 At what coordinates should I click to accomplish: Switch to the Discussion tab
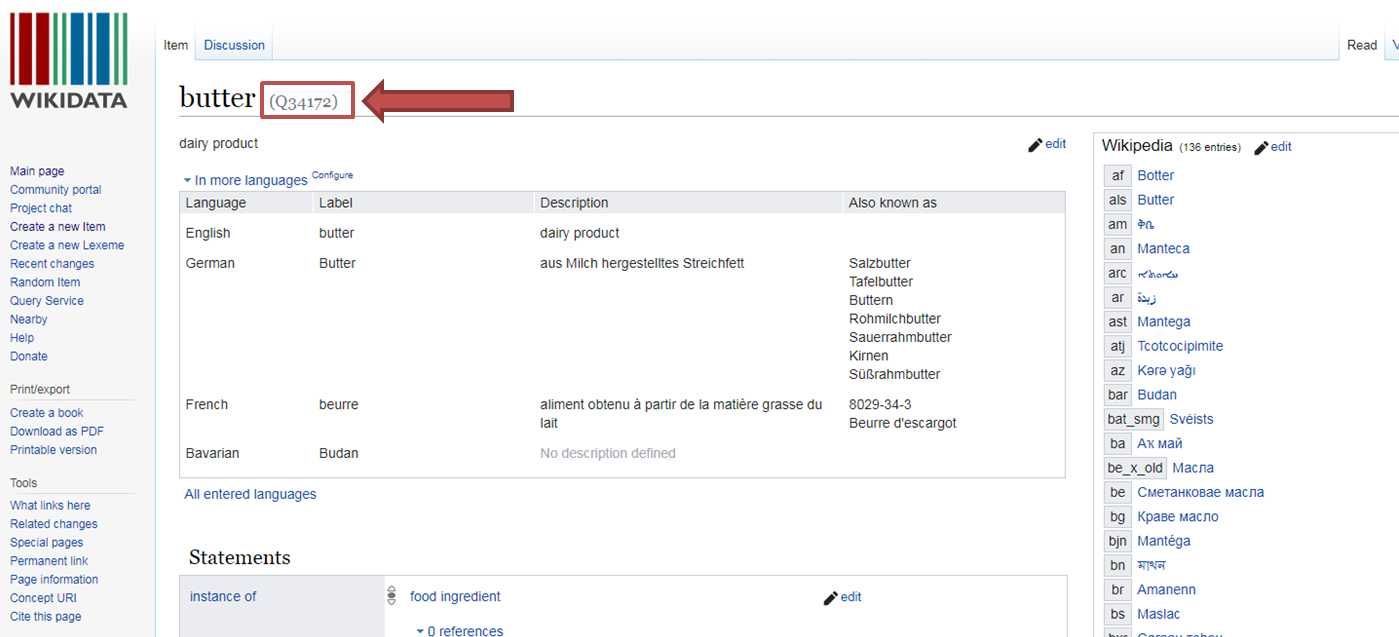coord(234,45)
